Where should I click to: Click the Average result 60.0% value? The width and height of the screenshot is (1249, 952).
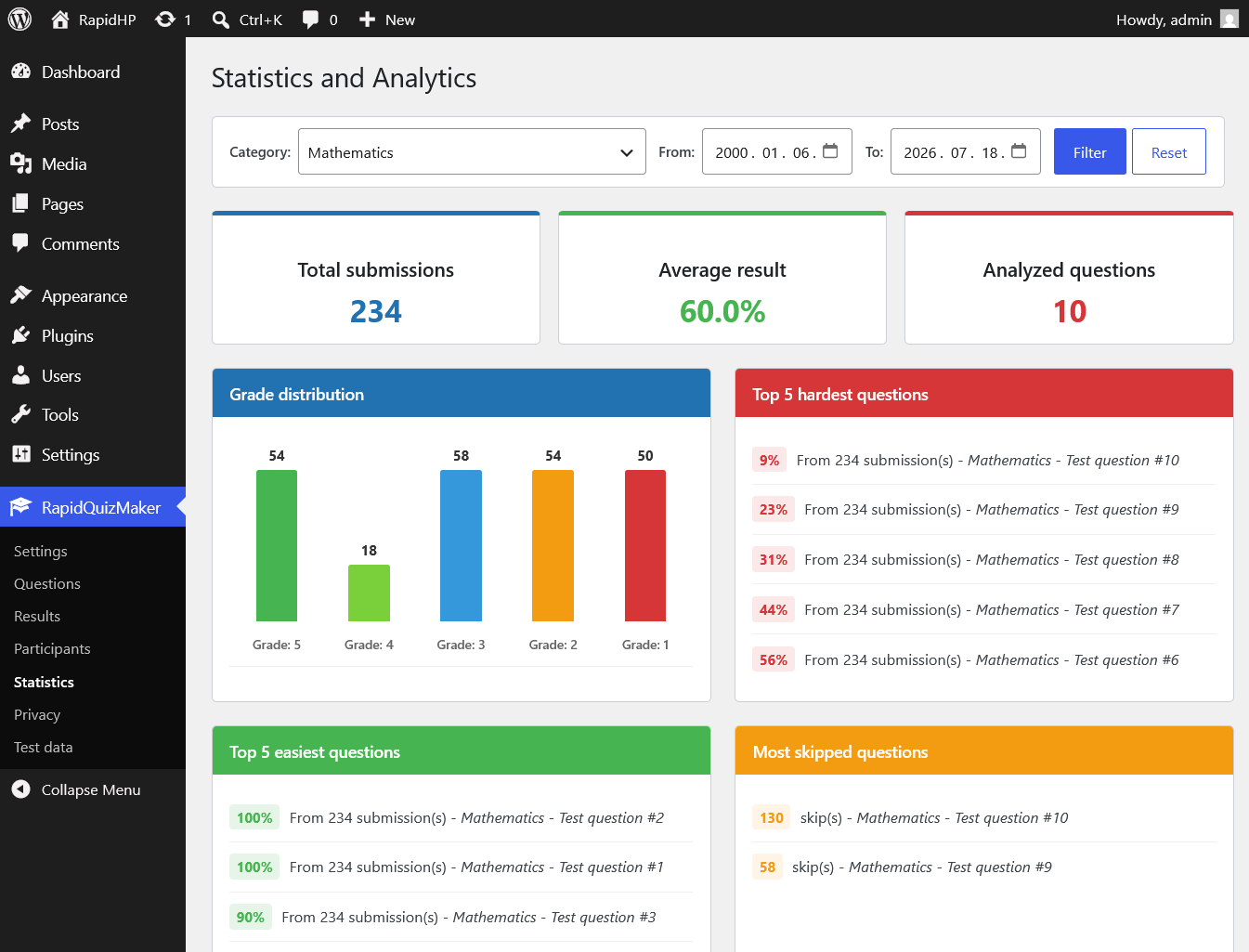(722, 311)
